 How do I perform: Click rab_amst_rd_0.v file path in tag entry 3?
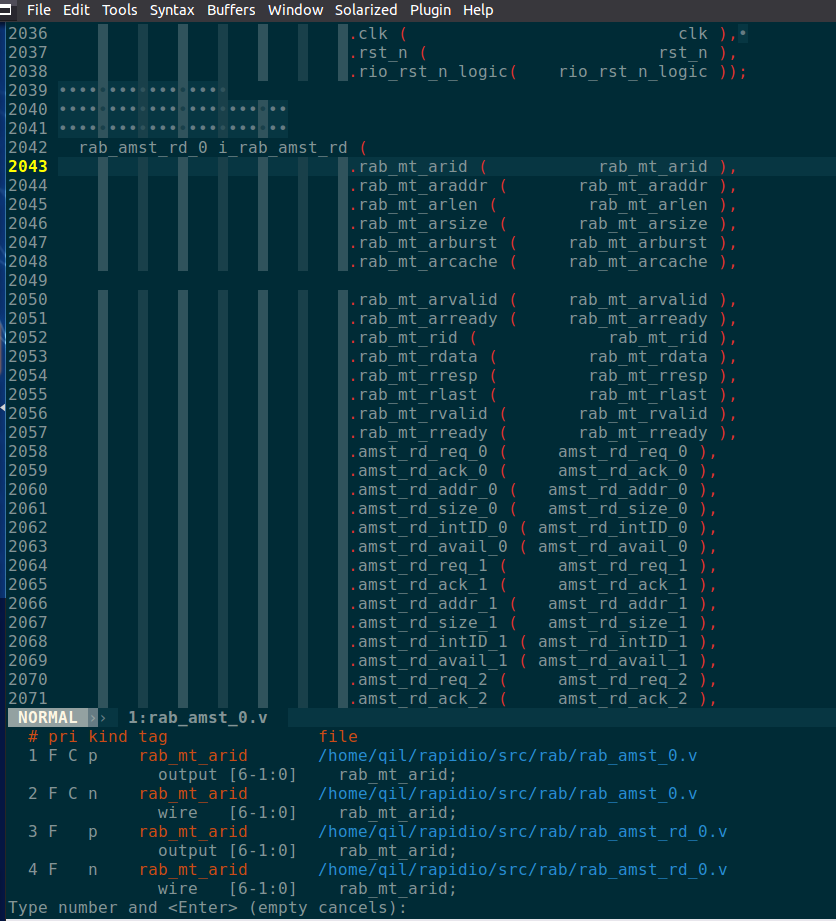[x=522, y=832]
